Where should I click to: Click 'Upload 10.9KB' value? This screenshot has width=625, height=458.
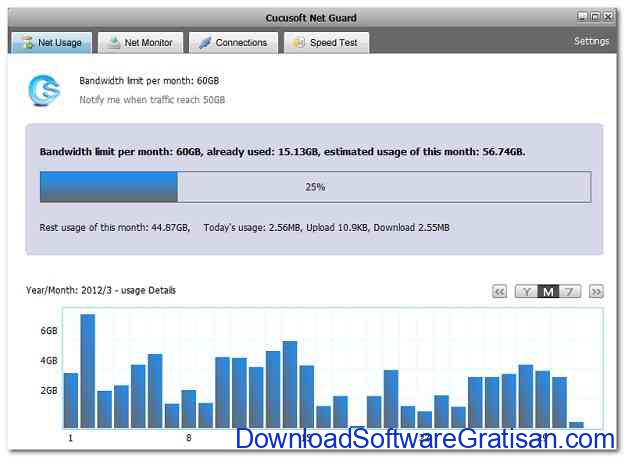tap(337, 228)
